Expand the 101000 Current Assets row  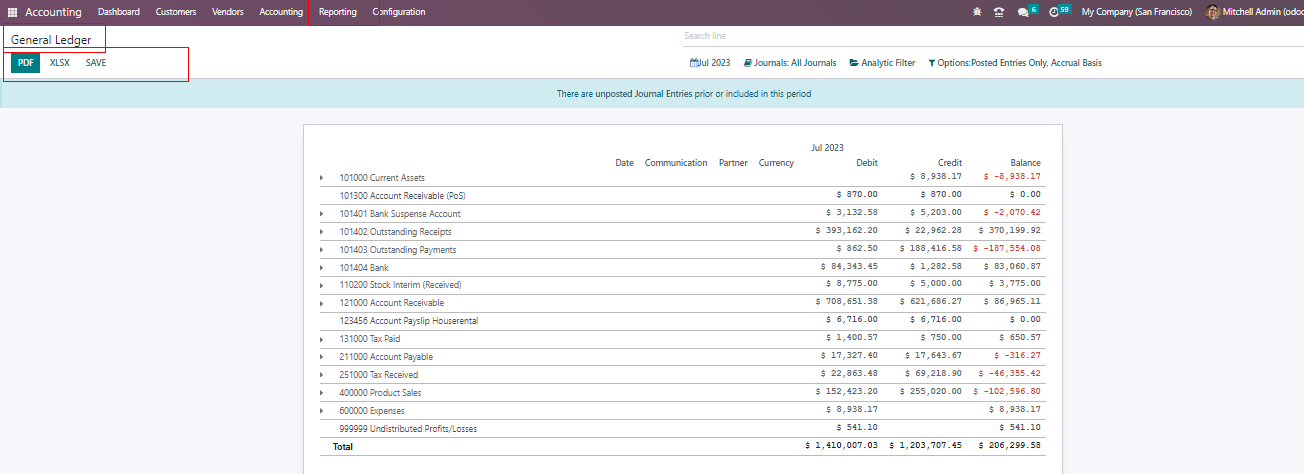click(322, 178)
